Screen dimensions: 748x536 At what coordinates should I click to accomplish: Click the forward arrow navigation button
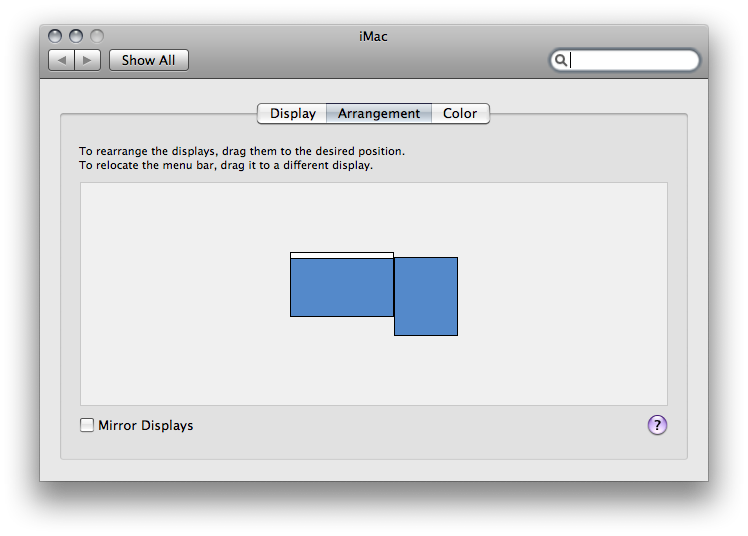87,60
